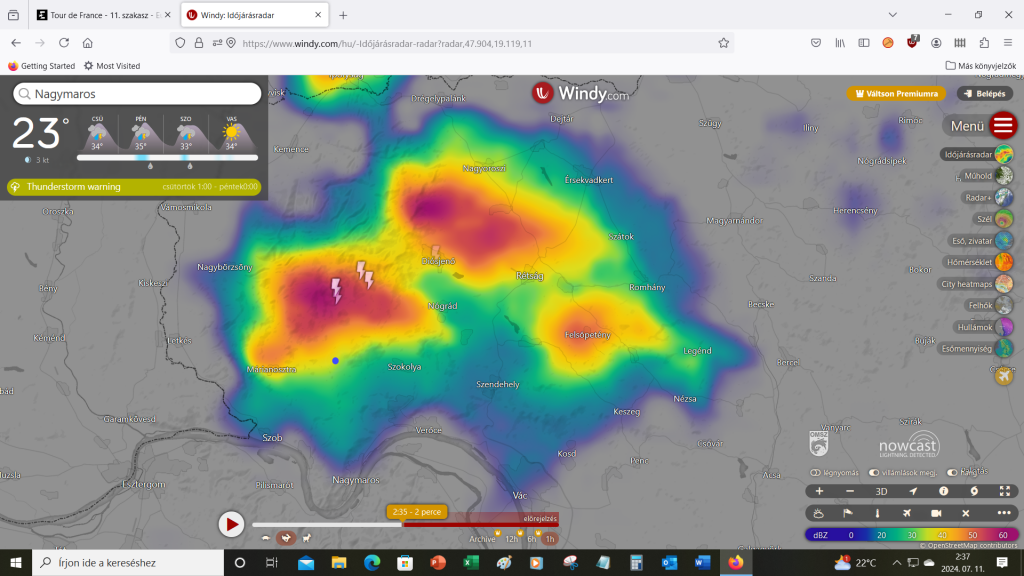Open the red Menü hamburger button
1024x576 pixels.
pos(1003,126)
